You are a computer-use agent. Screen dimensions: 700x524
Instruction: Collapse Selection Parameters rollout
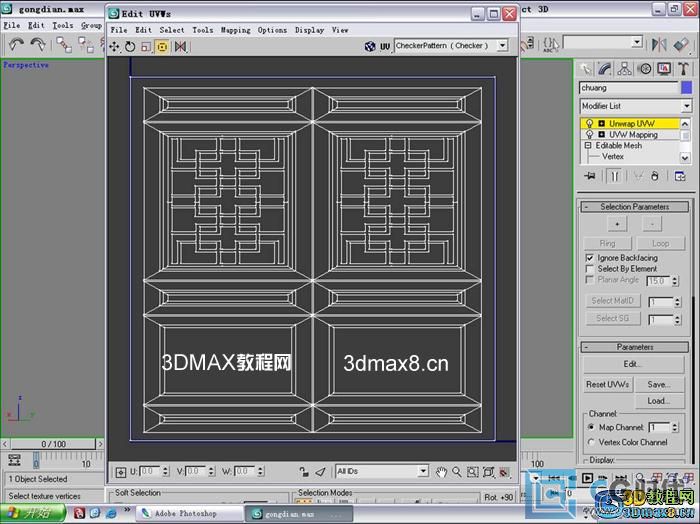click(x=635, y=207)
